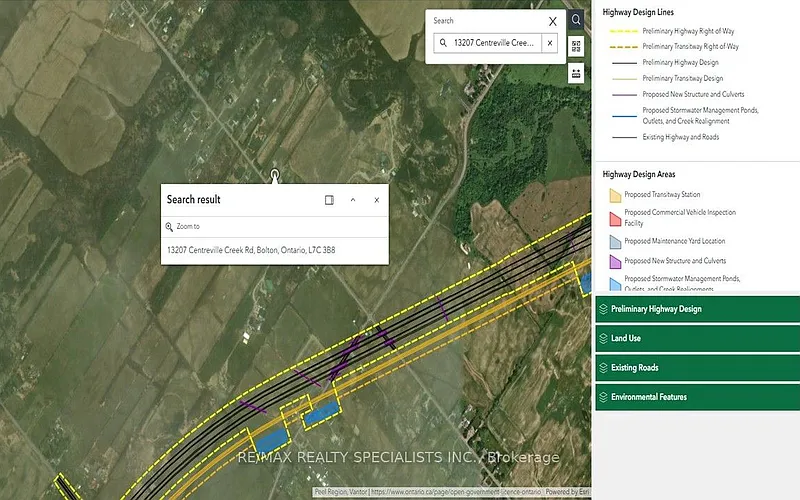
Task: Open the basemap gallery grid icon
Action: [x=577, y=46]
